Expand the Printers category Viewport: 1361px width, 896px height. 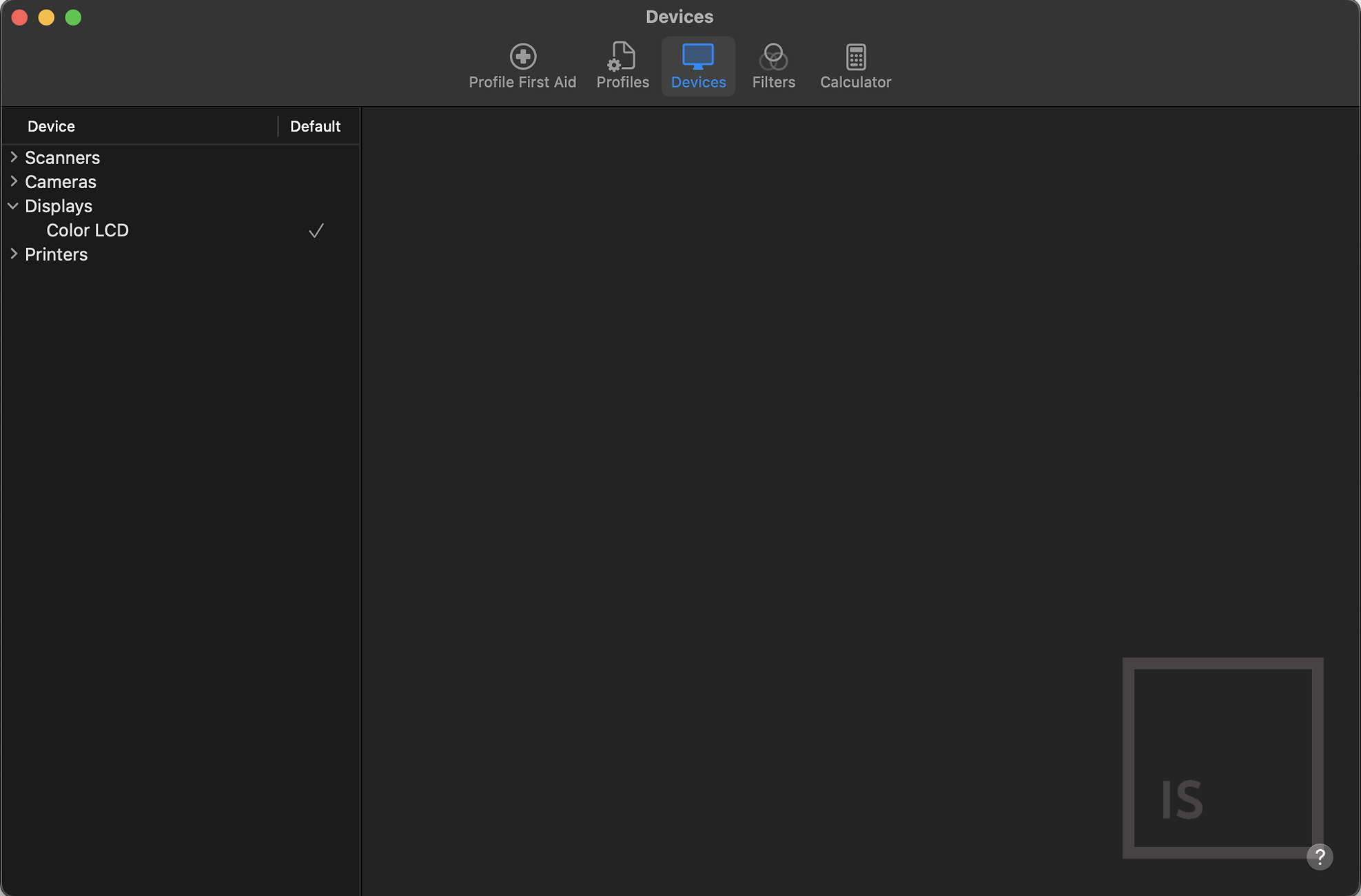14,254
